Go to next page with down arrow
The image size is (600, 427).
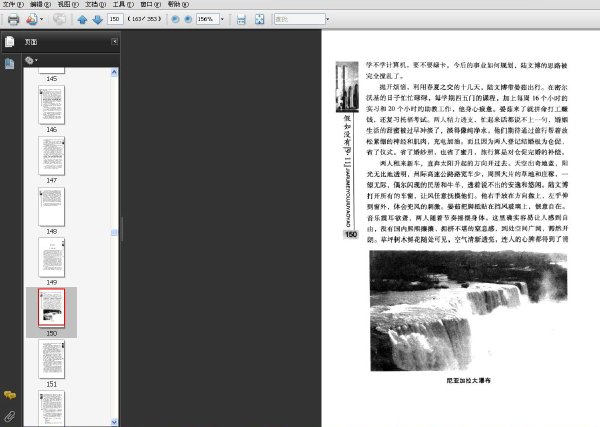click(x=98, y=19)
